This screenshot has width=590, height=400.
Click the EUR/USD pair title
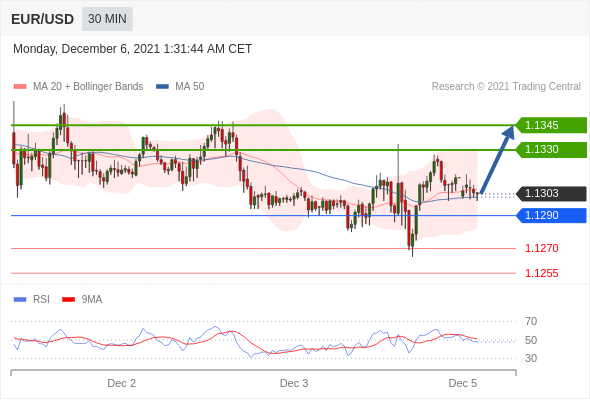(43, 19)
